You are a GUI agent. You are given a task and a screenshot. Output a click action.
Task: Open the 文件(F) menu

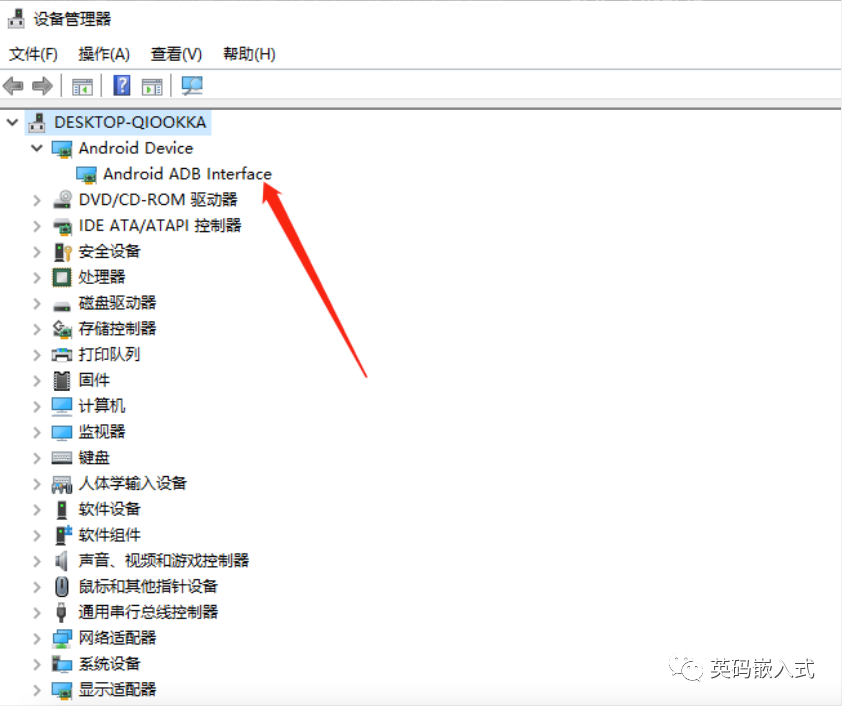(x=33, y=53)
